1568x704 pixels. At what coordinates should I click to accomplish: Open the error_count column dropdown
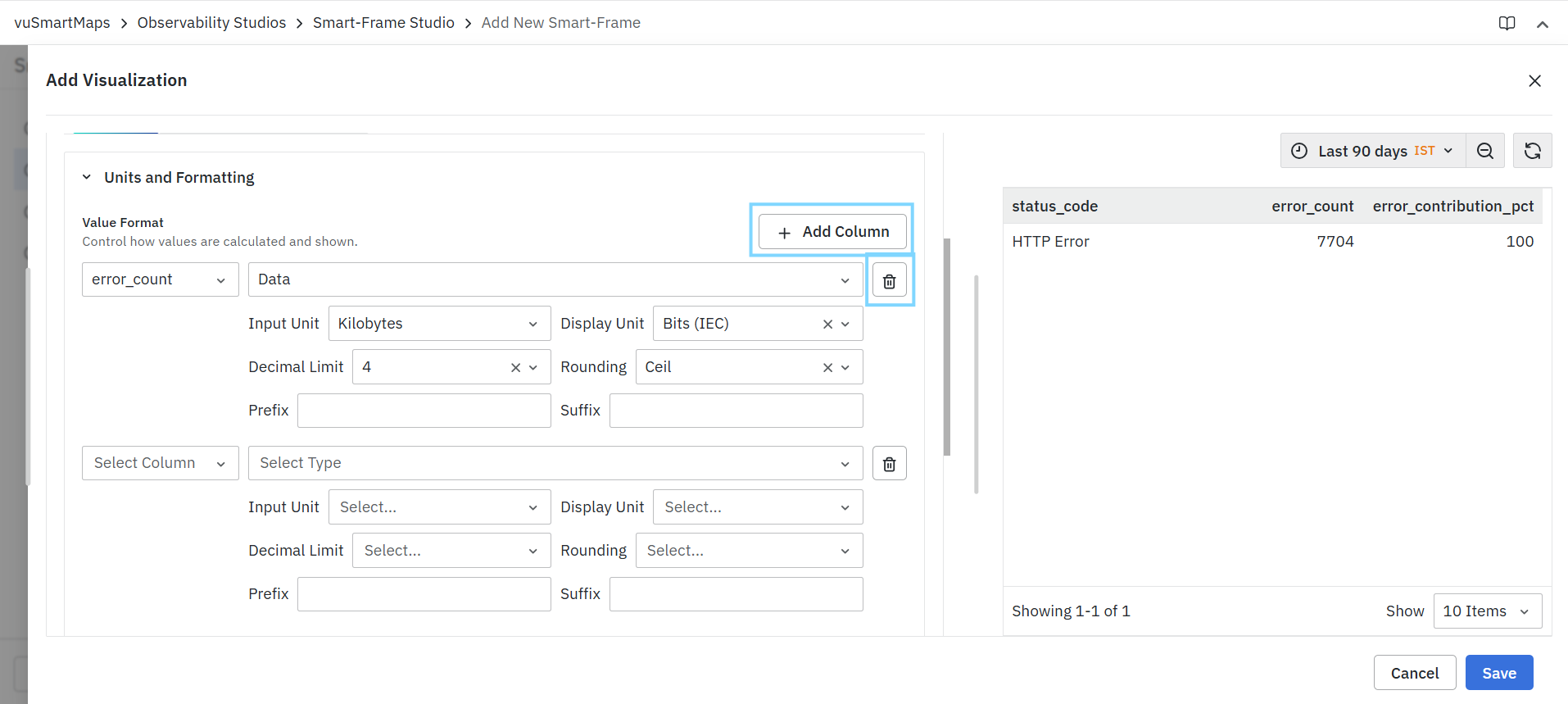click(160, 279)
